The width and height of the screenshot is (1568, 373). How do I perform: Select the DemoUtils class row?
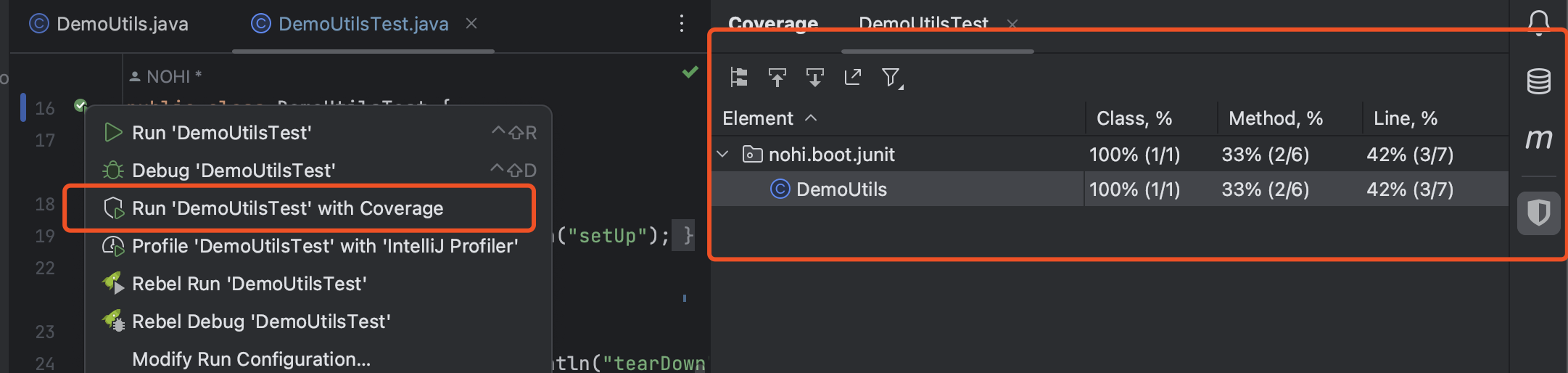pyautogui.click(x=1110, y=189)
